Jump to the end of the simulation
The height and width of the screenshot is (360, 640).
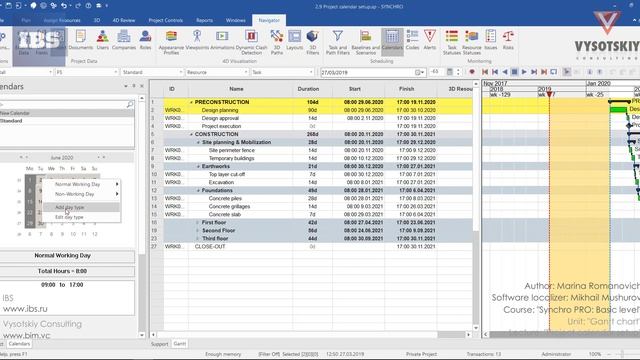(x=544, y=72)
